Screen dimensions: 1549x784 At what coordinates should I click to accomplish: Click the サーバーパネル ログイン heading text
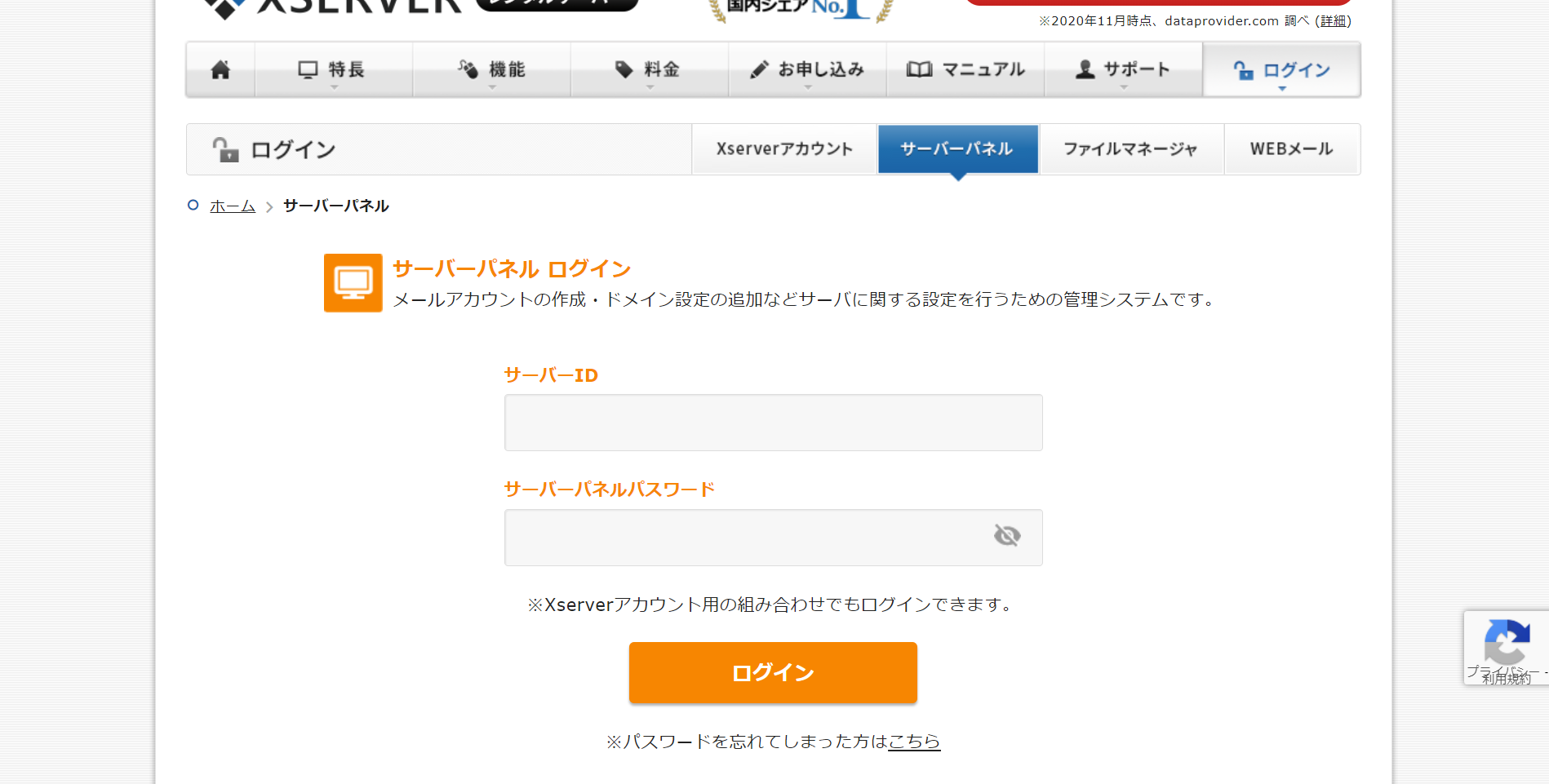point(512,269)
